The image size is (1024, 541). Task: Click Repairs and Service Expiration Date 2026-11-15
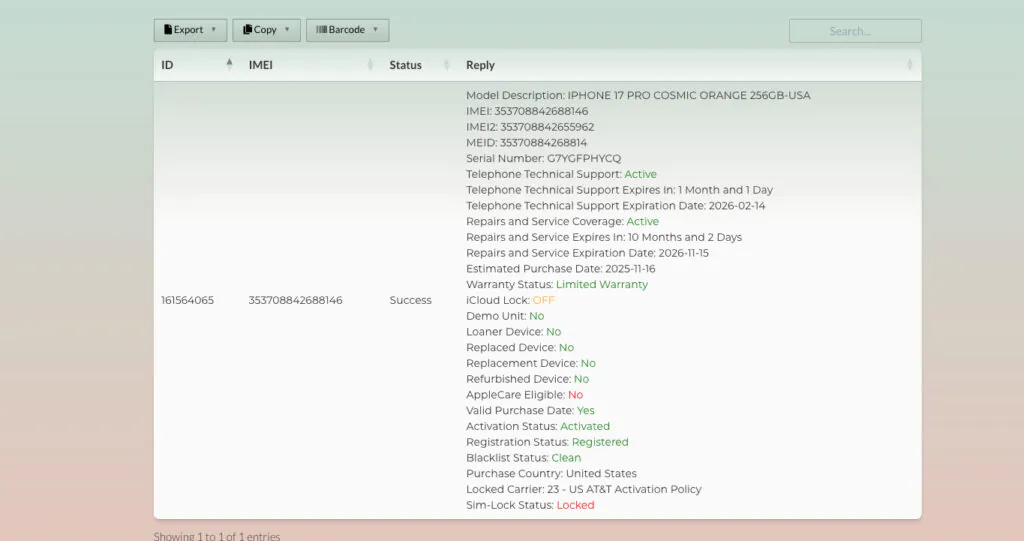pos(587,253)
